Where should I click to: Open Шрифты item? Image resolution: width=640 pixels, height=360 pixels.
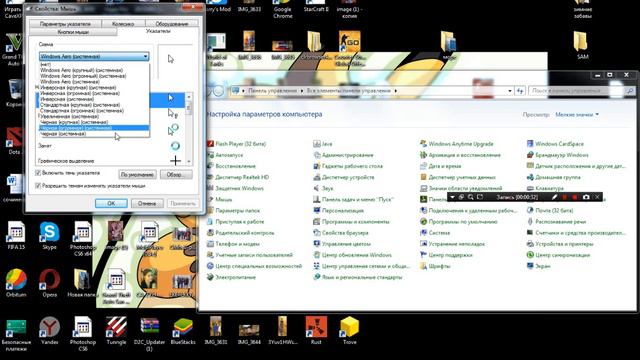click(435, 266)
